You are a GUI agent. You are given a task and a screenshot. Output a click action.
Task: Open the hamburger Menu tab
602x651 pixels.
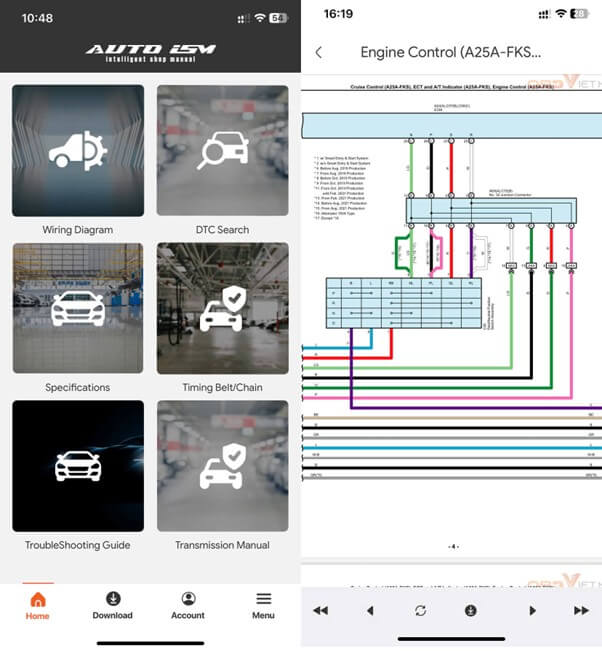tap(263, 605)
